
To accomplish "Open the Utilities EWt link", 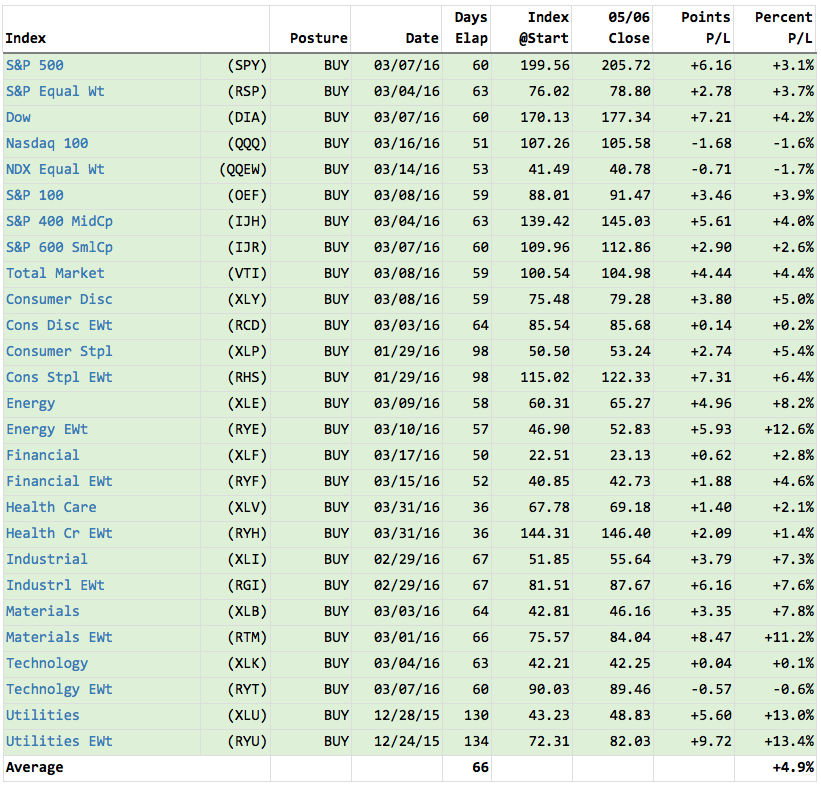I will click(59, 741).
